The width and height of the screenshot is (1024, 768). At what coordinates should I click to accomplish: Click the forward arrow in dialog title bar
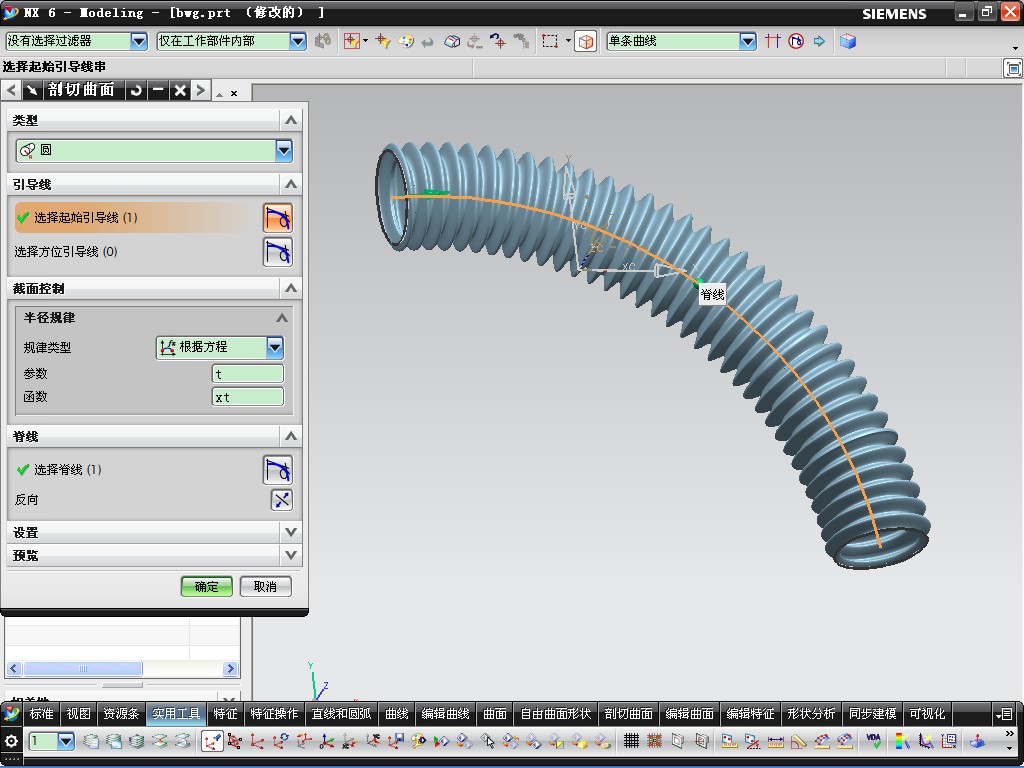coord(200,90)
